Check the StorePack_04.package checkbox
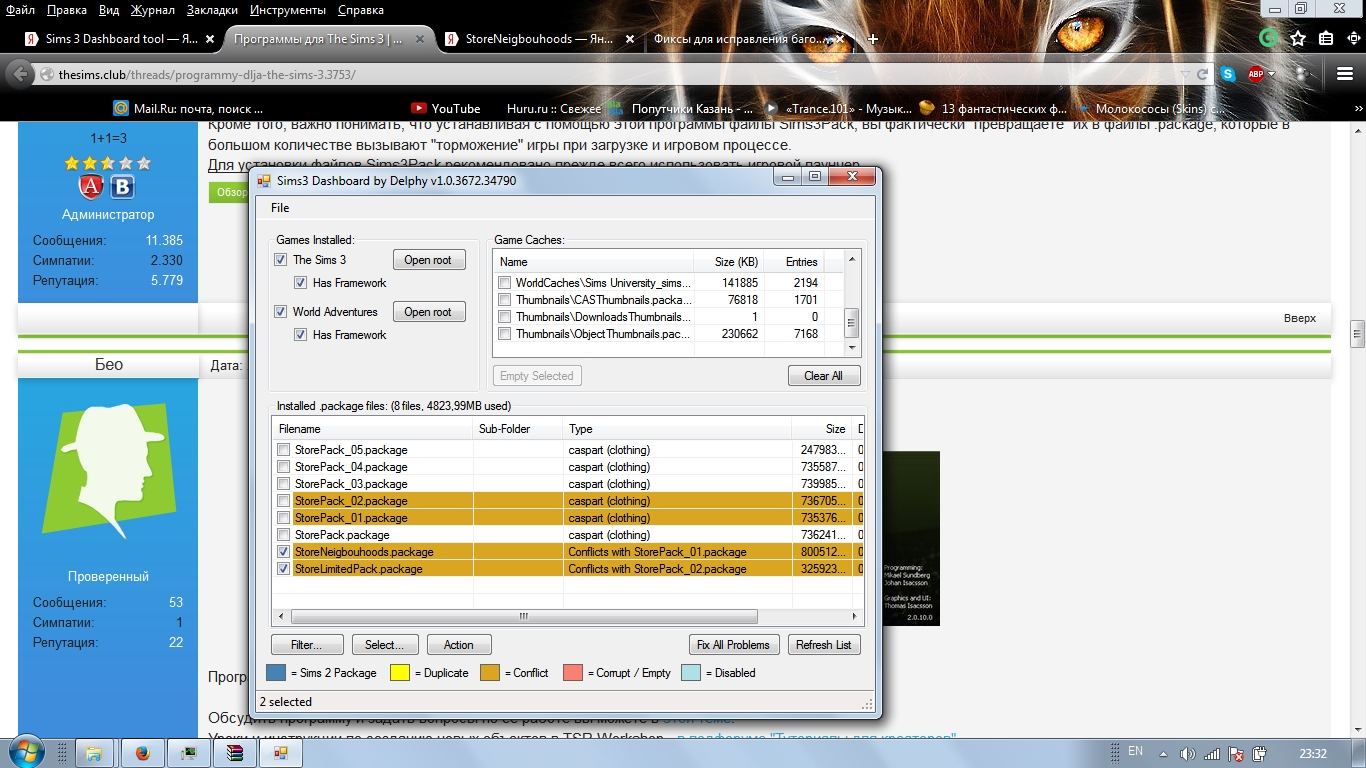The height and width of the screenshot is (768, 1366). [x=284, y=467]
